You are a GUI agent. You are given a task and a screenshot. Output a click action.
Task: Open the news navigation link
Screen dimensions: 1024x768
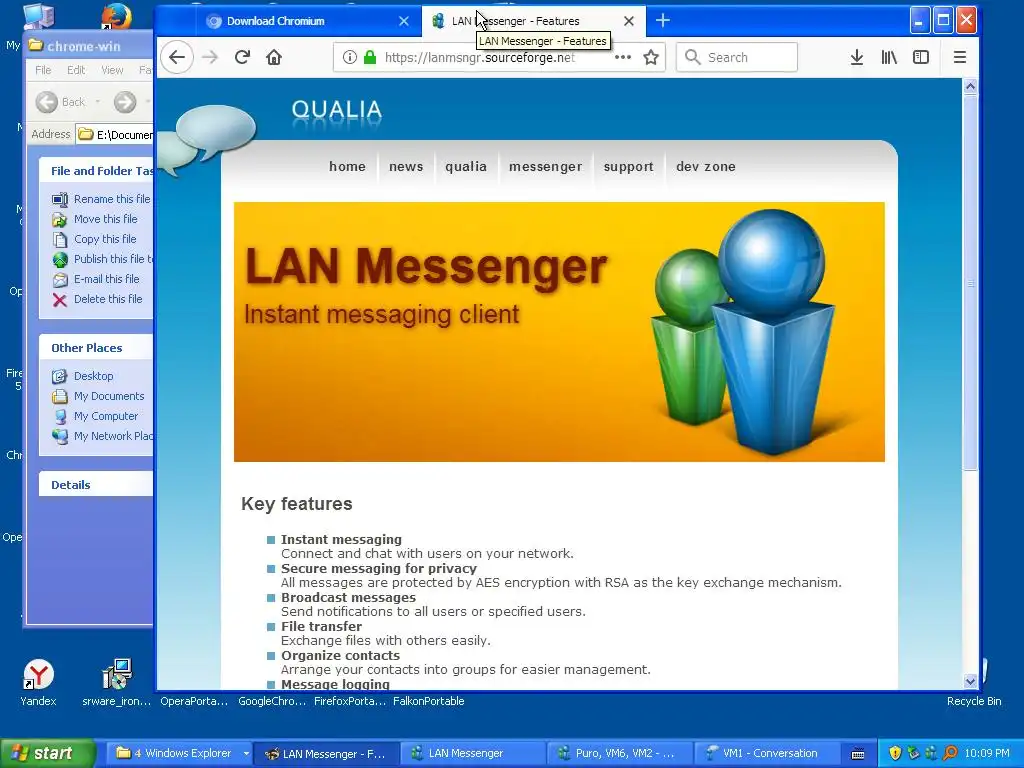pos(406,167)
